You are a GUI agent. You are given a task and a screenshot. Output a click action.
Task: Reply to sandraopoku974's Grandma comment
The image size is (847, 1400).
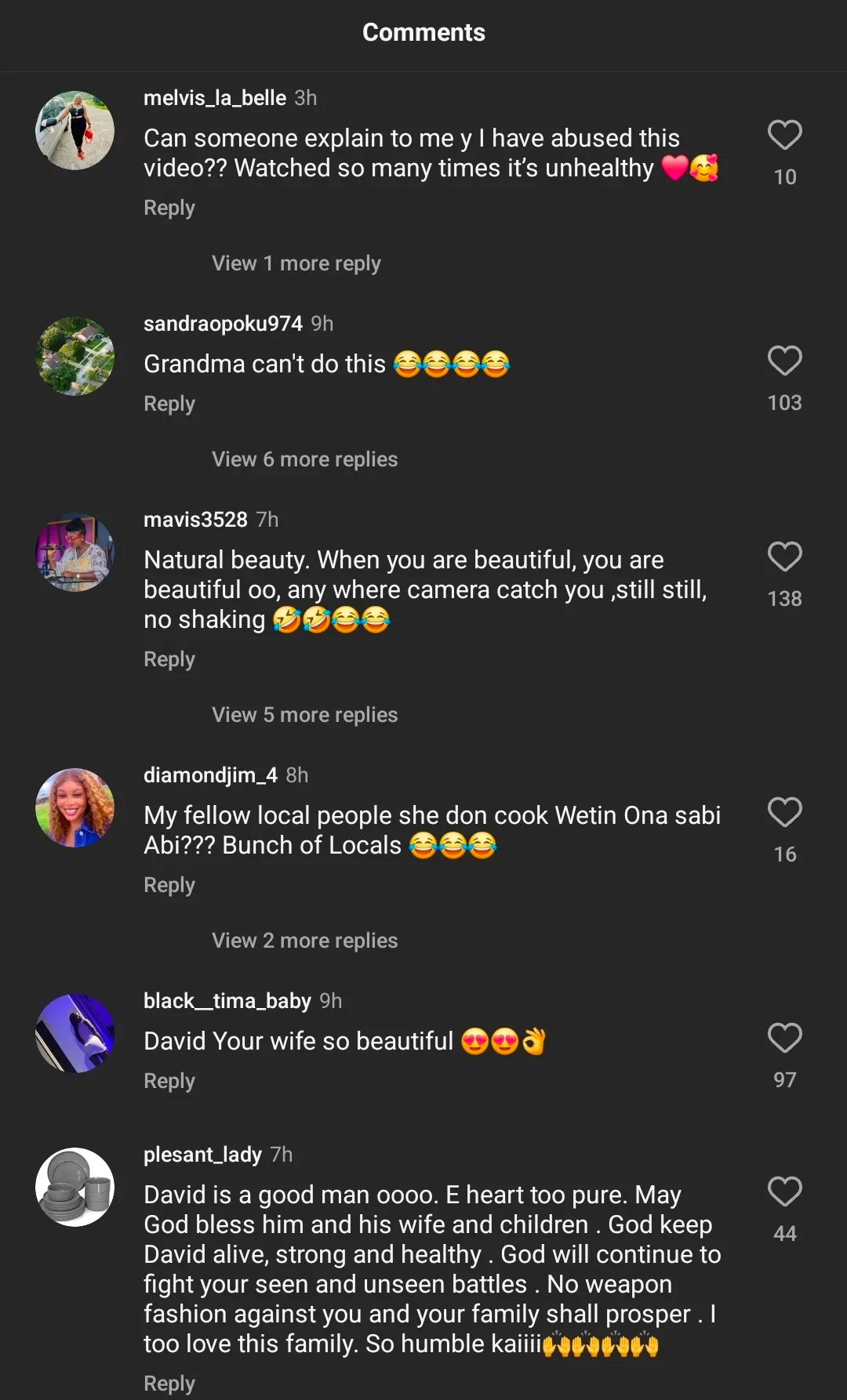point(169,404)
